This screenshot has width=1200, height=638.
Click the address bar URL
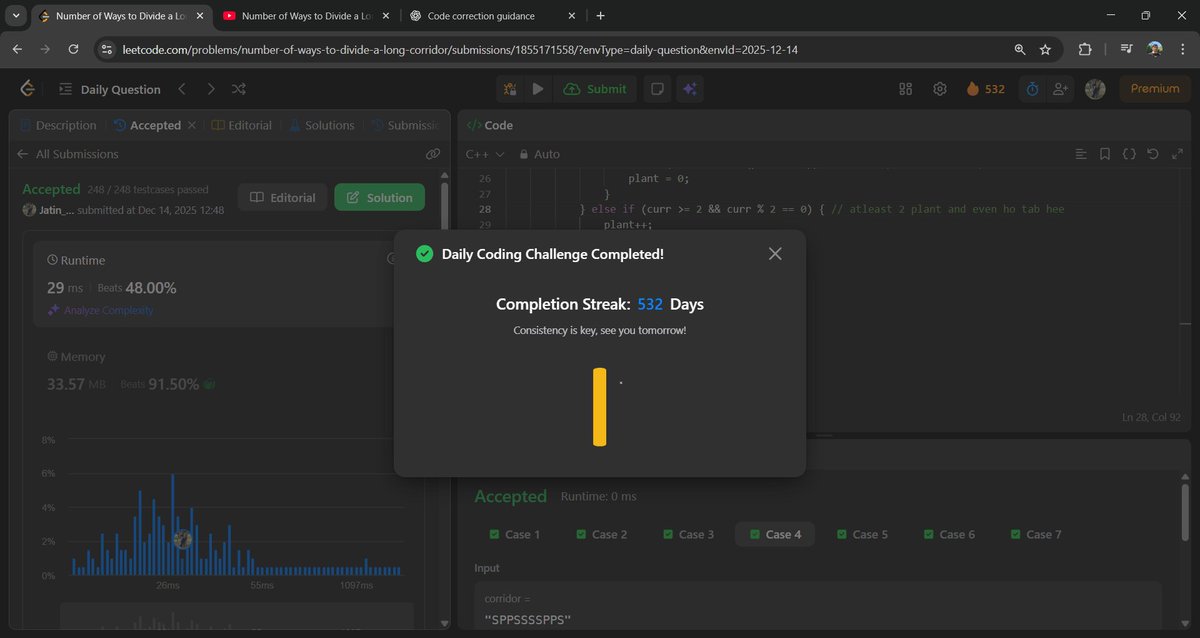coord(459,49)
